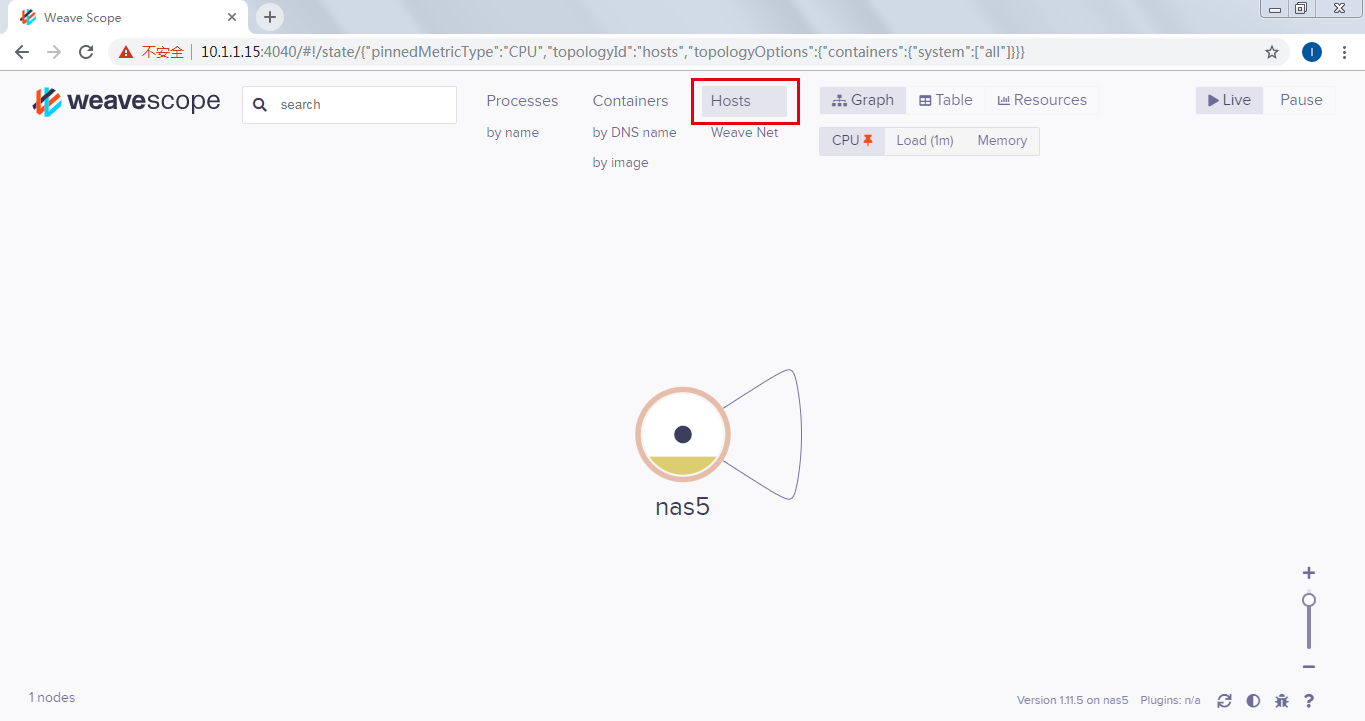Open the browser profile avatar
This screenshot has width=1365, height=721.
click(x=1312, y=52)
